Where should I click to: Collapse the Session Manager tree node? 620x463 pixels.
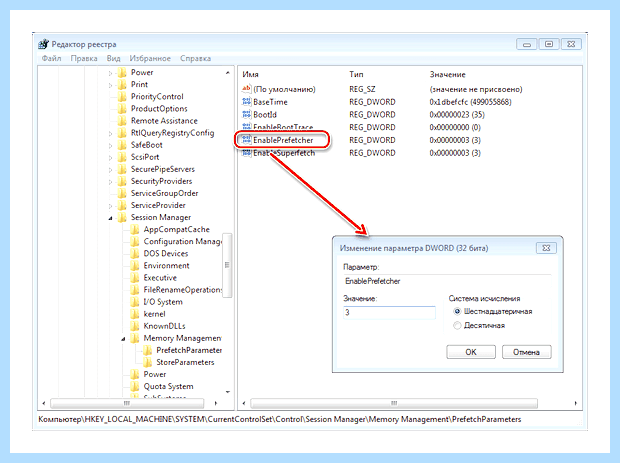click(110, 218)
